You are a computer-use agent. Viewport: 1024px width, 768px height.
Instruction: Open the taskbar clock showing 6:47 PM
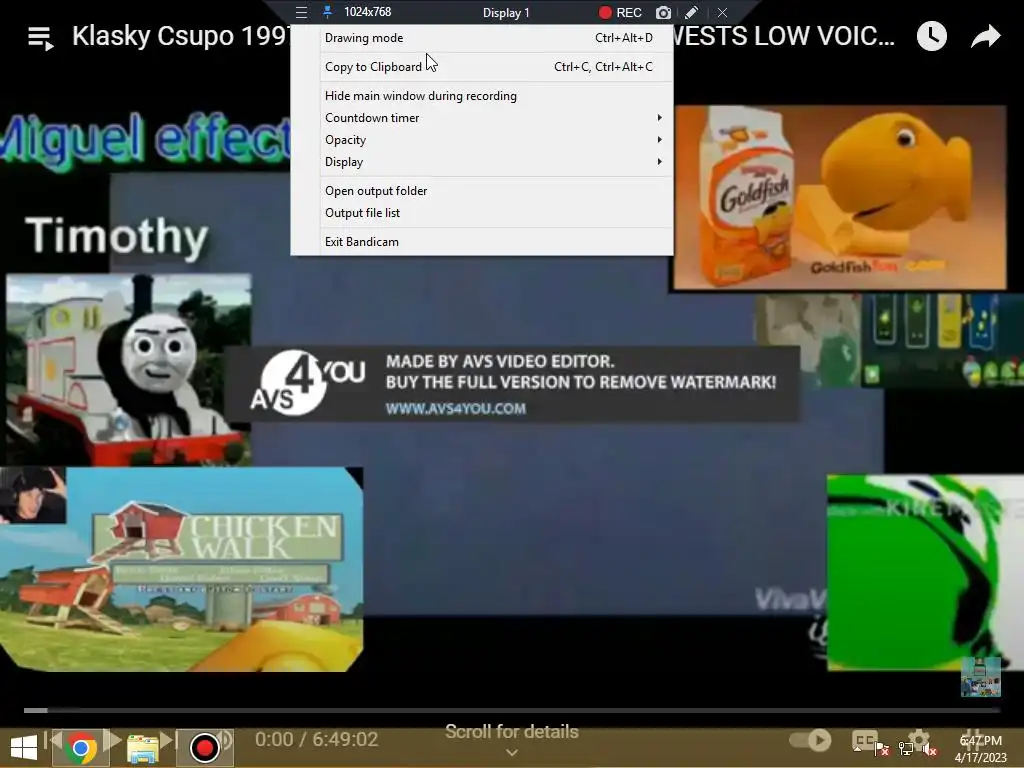coord(980,748)
